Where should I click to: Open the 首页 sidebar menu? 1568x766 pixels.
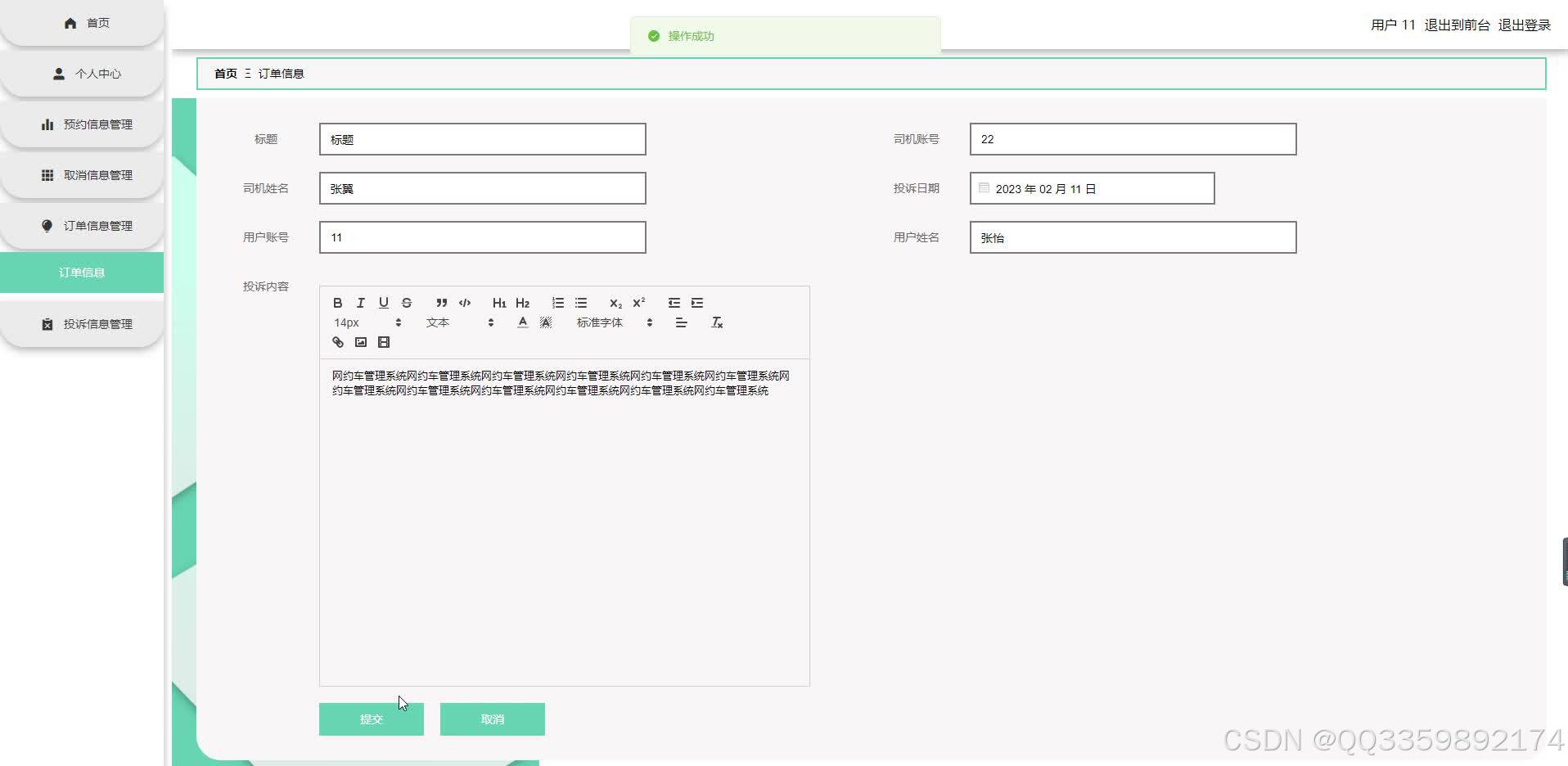(x=82, y=23)
